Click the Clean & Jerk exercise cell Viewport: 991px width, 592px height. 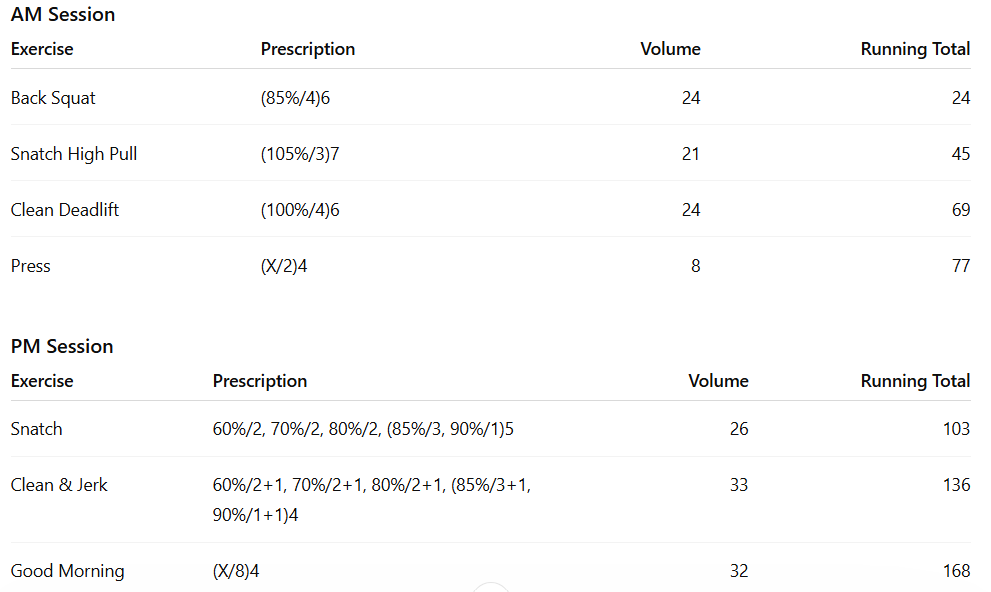coord(59,485)
